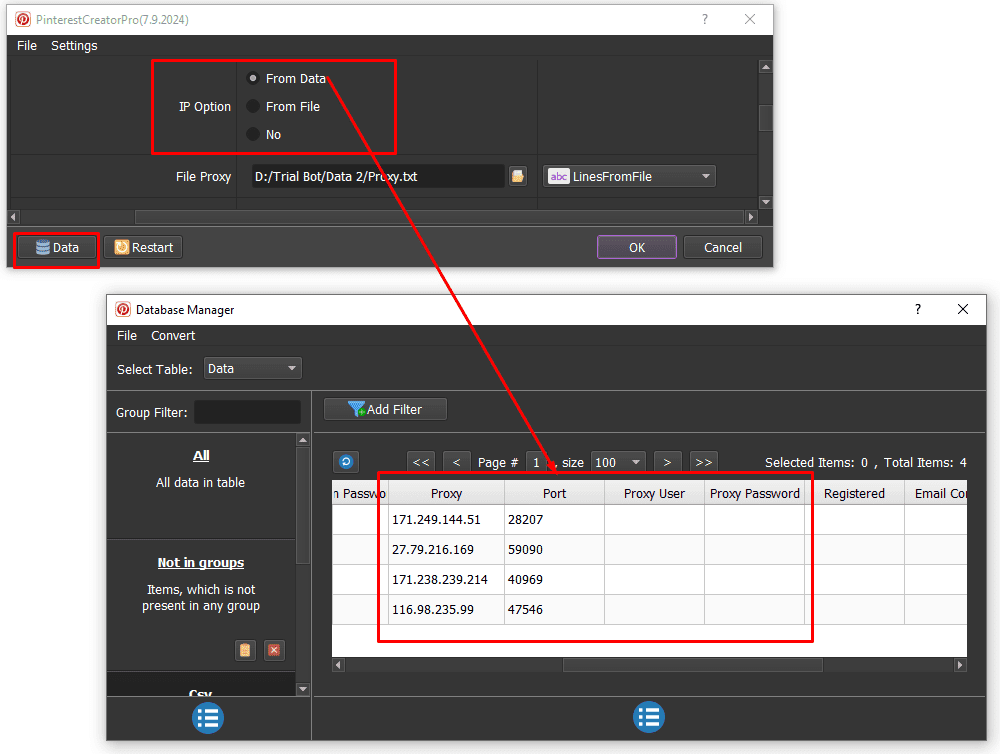Screen dimensions: 1000x754
Task: Click settings panel scroll up arrow
Action: click(x=766, y=67)
